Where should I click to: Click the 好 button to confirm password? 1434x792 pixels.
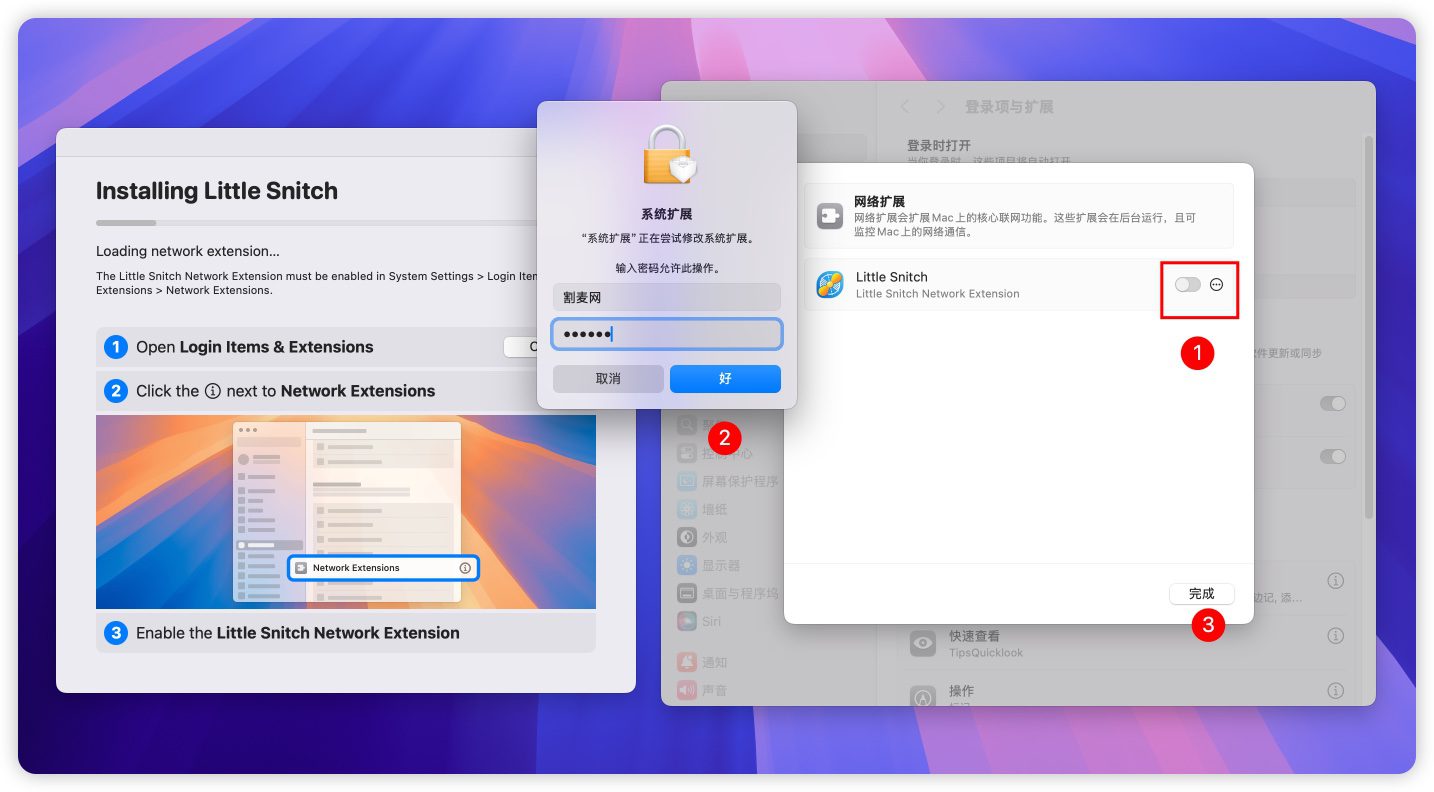[x=725, y=379]
